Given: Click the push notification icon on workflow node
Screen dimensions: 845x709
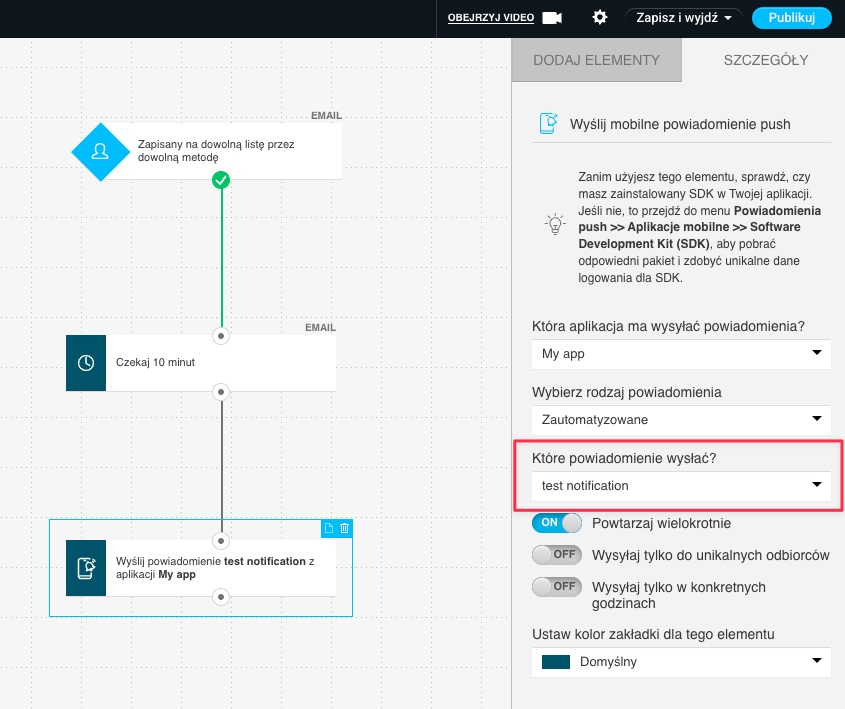Looking at the screenshot, I should pos(86,568).
